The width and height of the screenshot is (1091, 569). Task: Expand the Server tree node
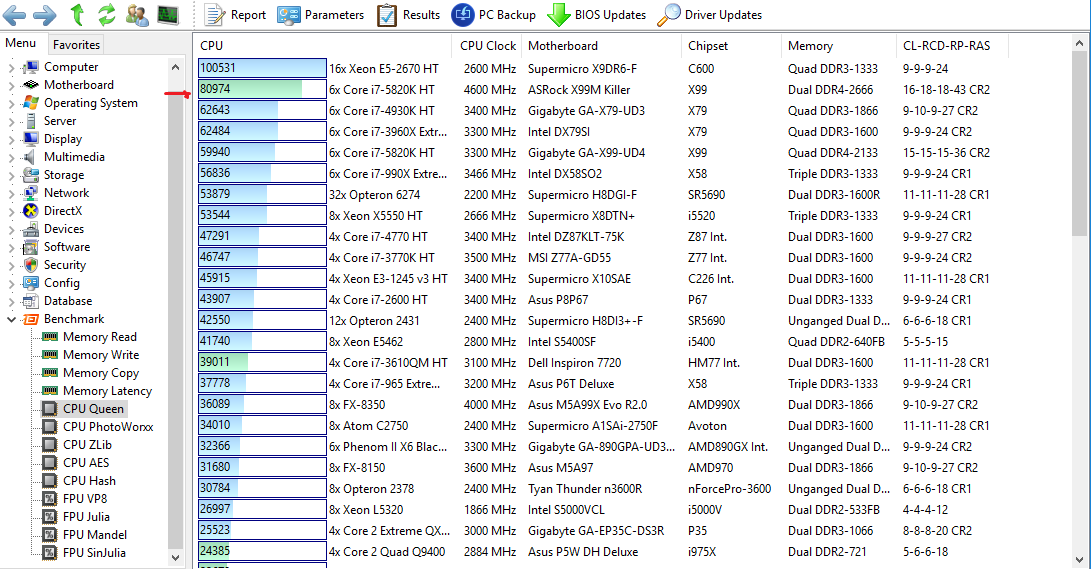coord(11,122)
